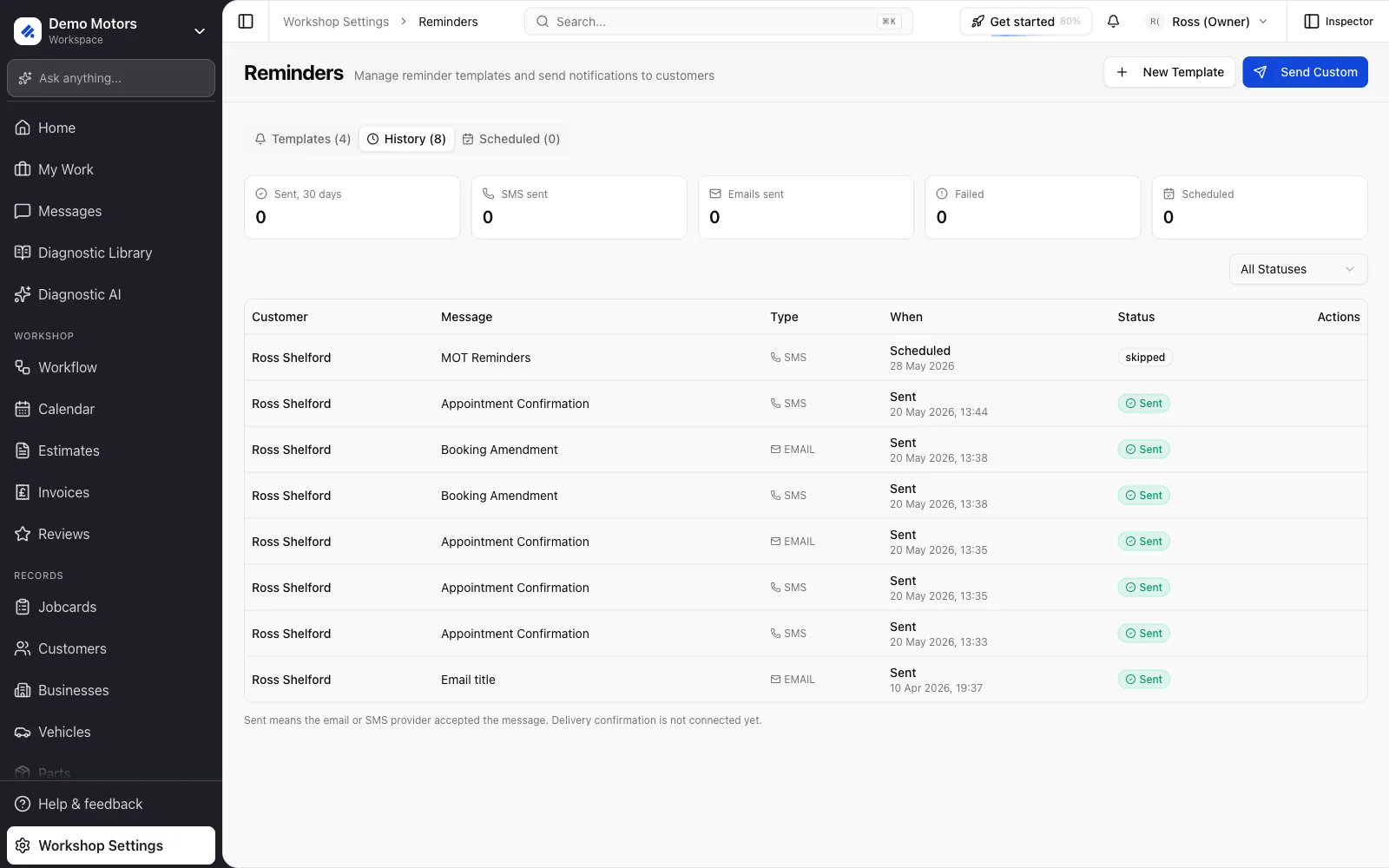
Task: Open Messages in sidebar
Action: (x=111, y=211)
